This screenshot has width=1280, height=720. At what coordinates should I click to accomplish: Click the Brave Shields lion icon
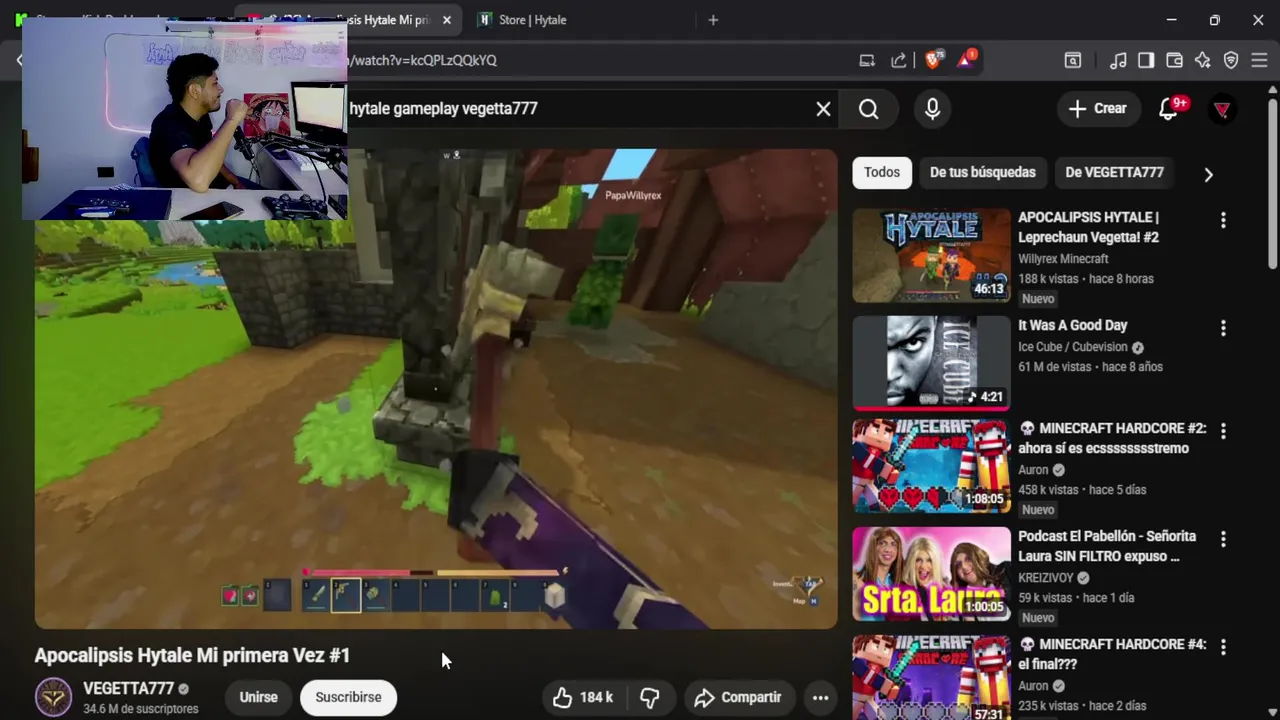click(933, 60)
